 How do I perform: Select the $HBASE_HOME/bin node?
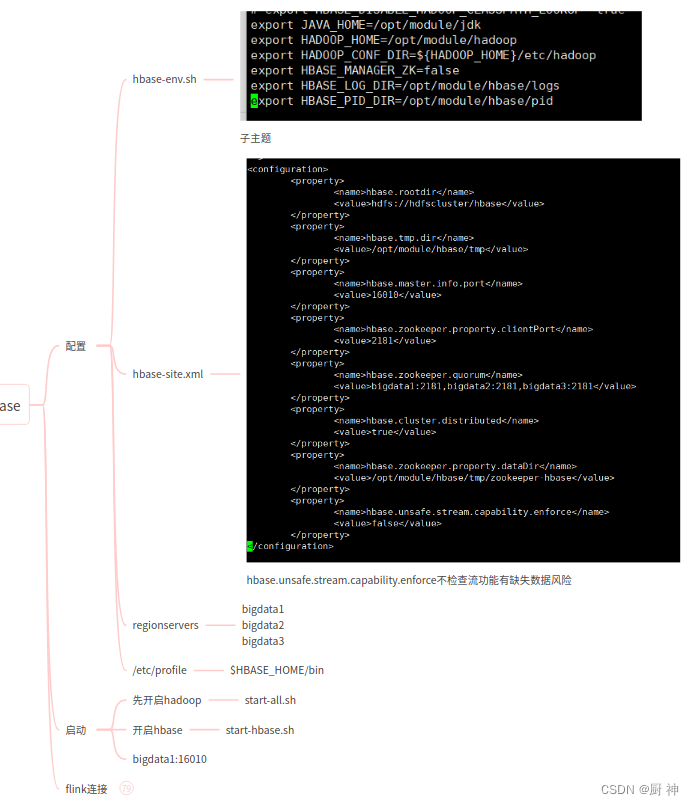(x=277, y=670)
